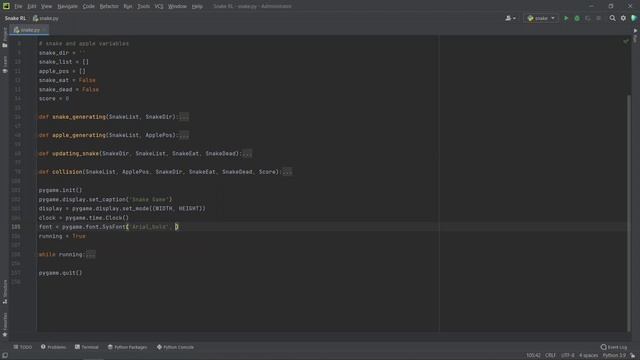
Task: Open the Refactor menu
Action: 109,7
